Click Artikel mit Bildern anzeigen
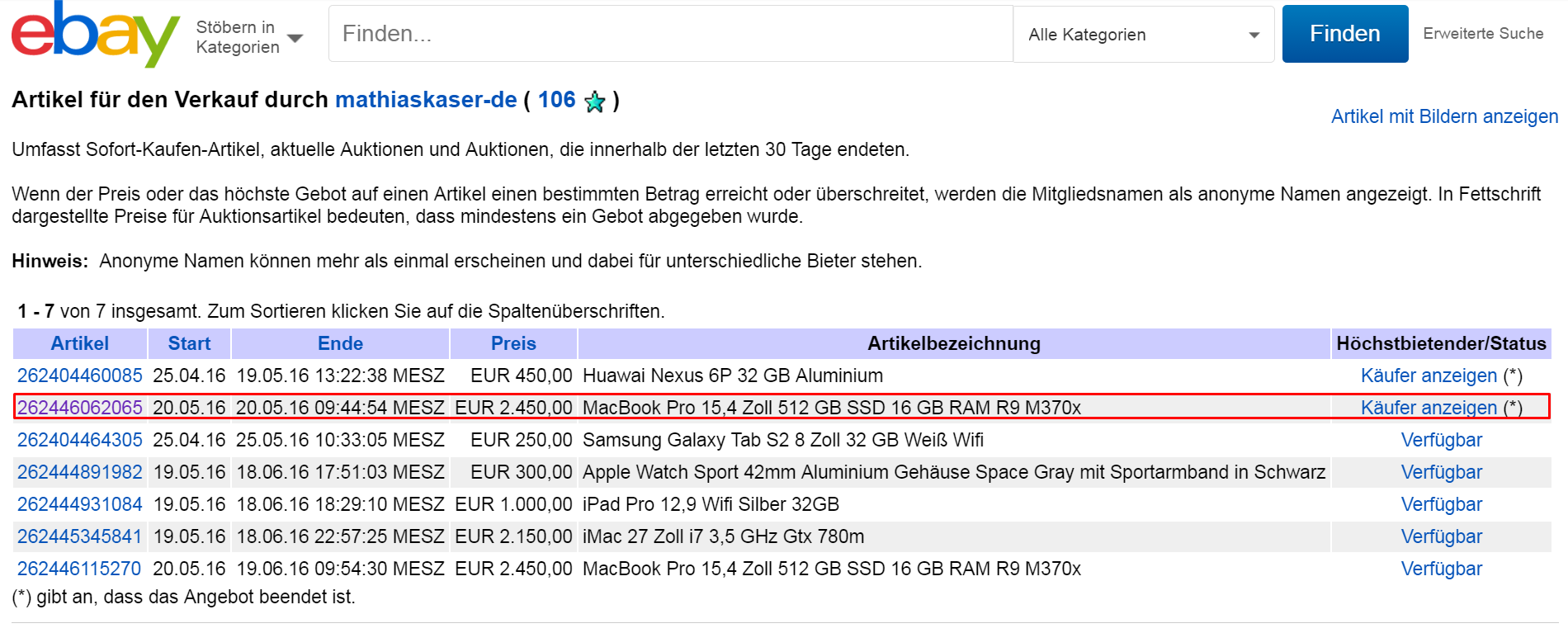 point(1444,116)
